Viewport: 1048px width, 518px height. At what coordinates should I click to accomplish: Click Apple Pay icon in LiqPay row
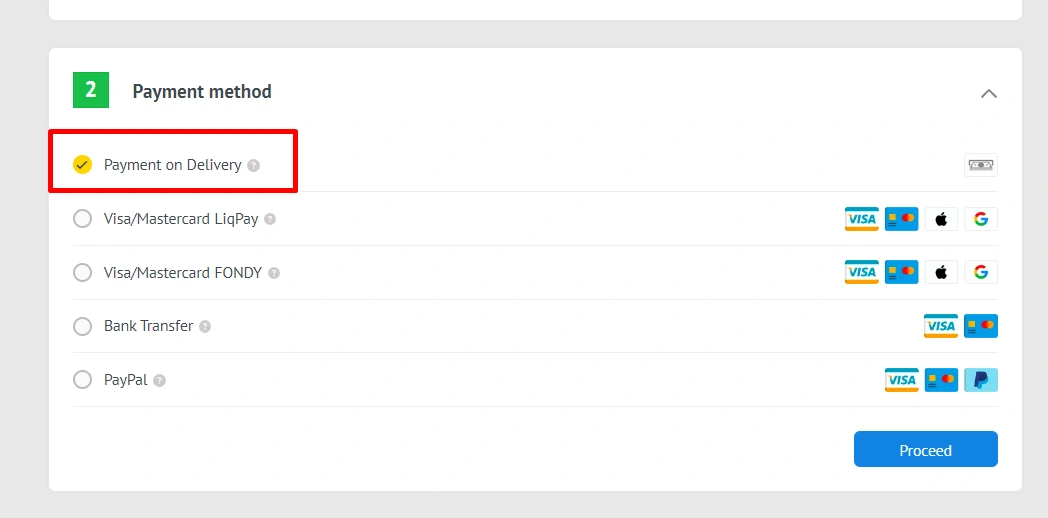point(941,219)
